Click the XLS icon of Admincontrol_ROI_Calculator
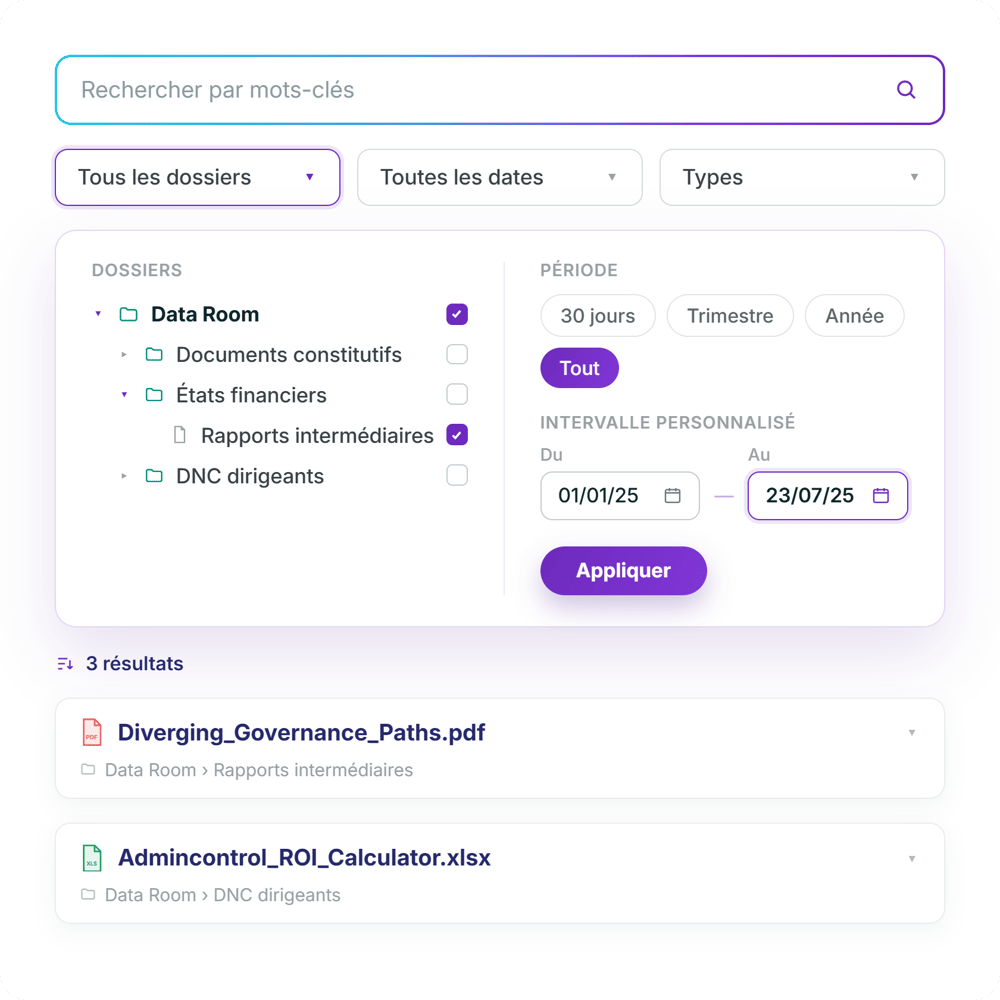1000x1000 pixels. (92, 858)
